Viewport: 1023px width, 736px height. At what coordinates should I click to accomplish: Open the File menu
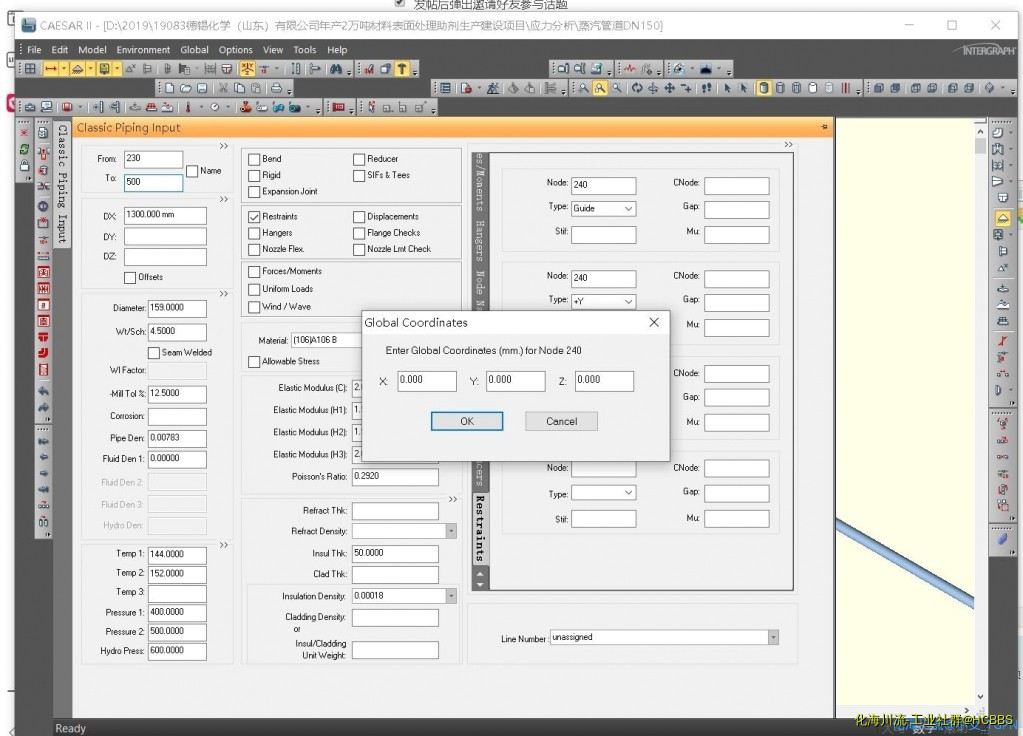pos(35,50)
